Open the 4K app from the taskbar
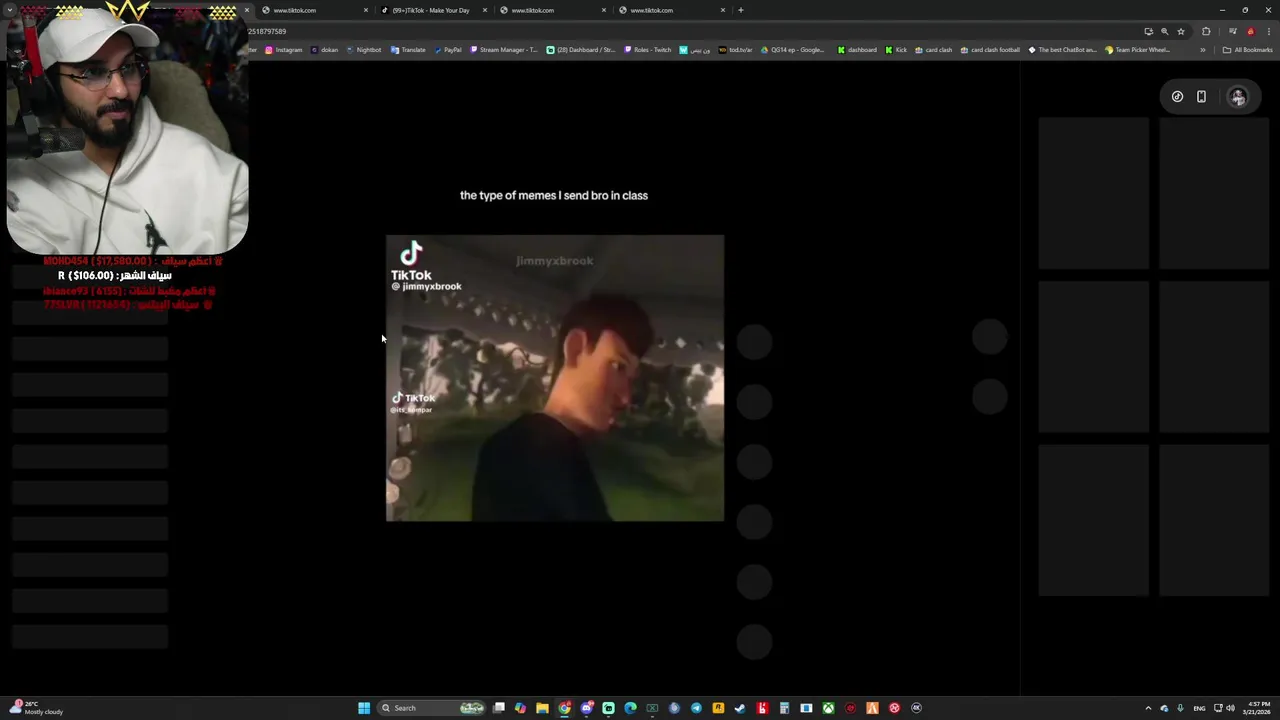This screenshot has height=720, width=1280. click(x=916, y=708)
